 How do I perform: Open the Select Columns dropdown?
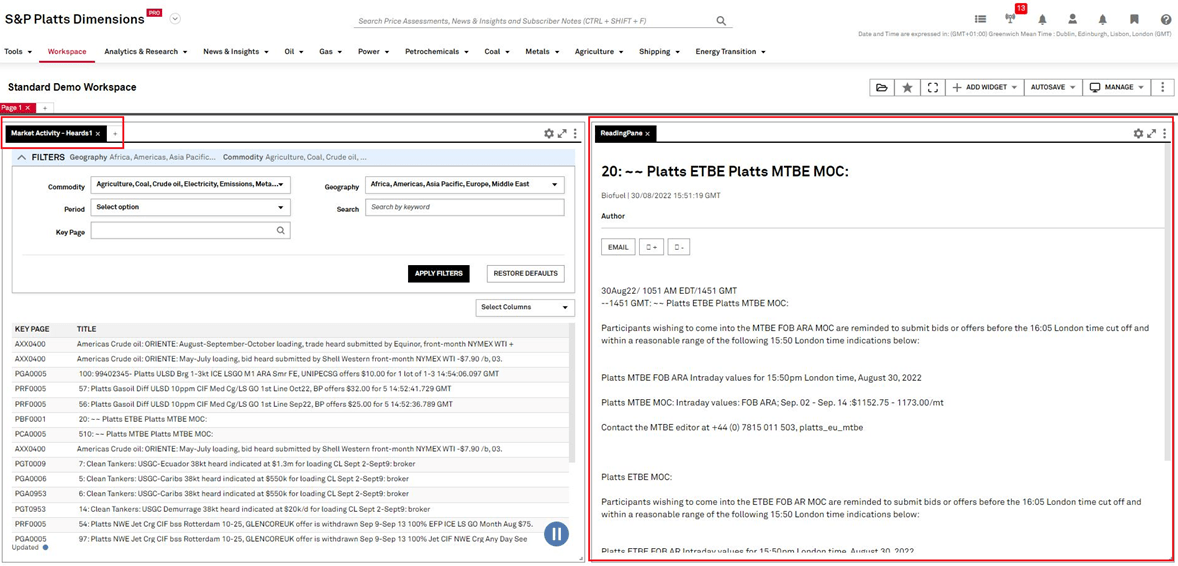point(525,307)
